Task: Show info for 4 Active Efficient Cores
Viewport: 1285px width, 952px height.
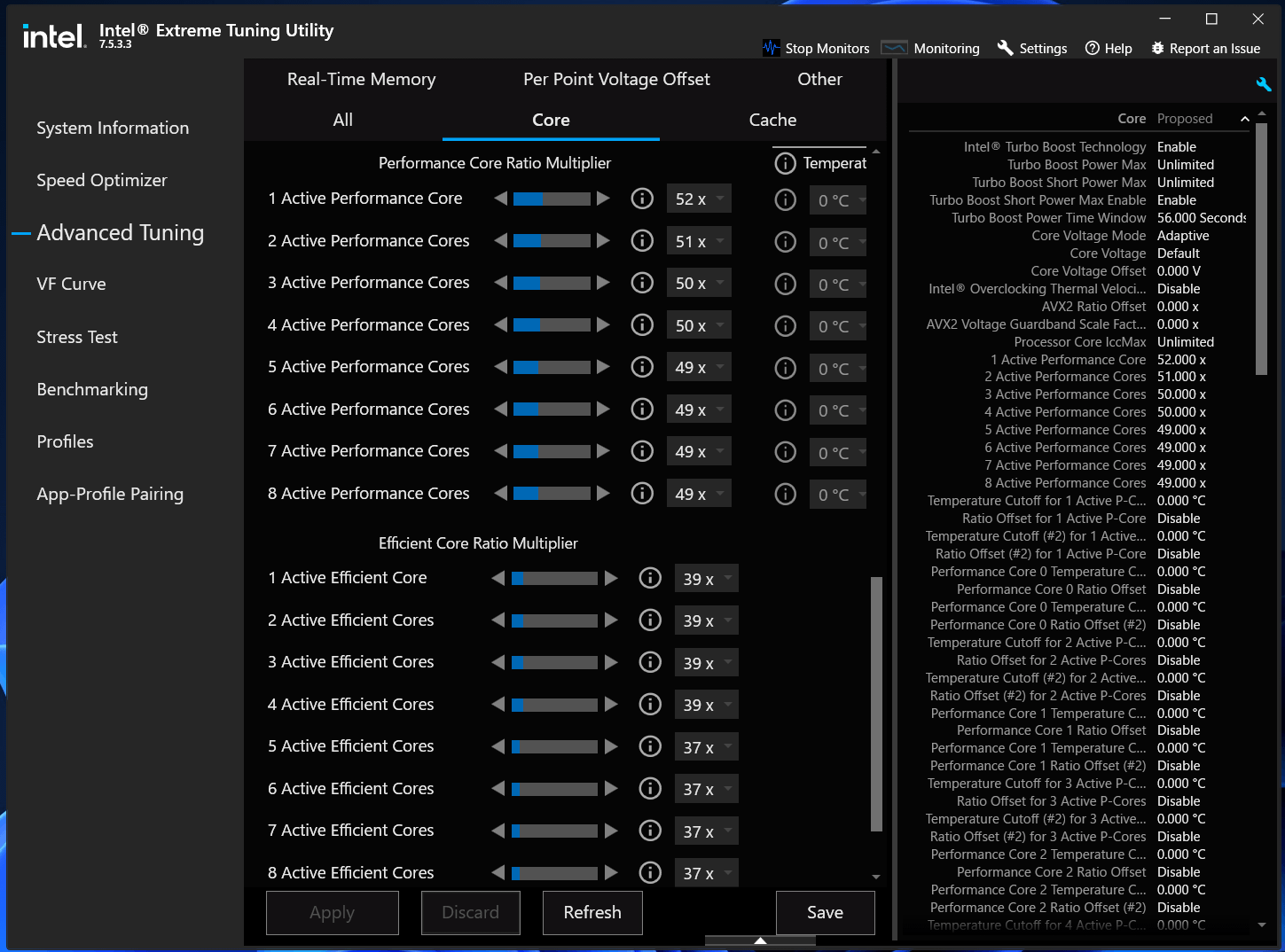Action: tap(650, 704)
